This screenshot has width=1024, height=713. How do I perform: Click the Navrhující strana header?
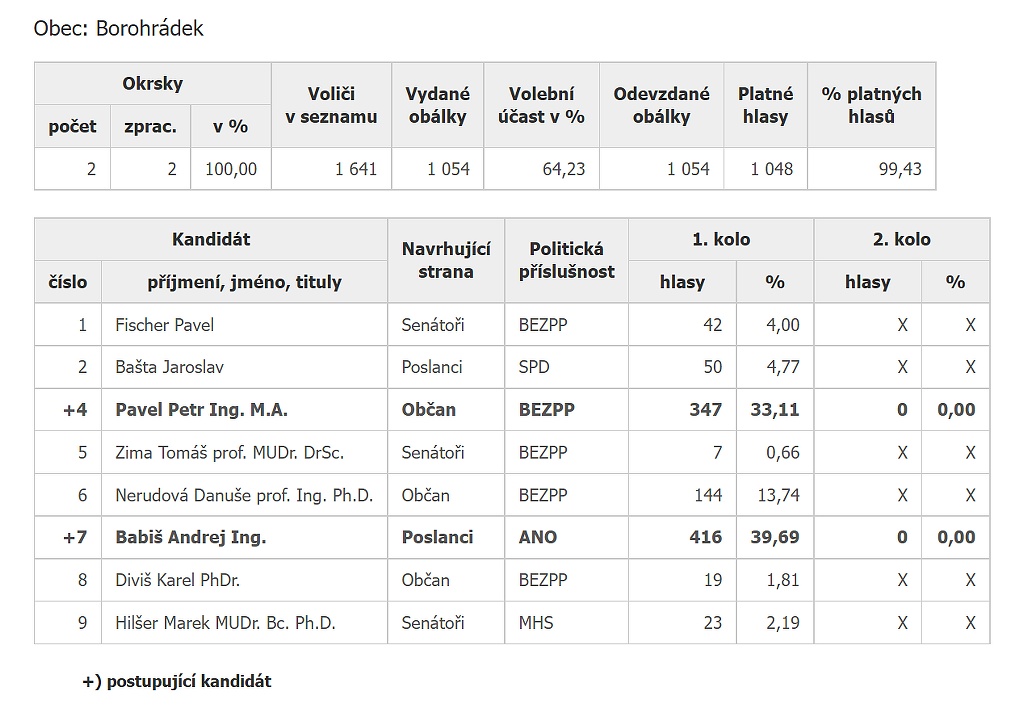point(446,261)
